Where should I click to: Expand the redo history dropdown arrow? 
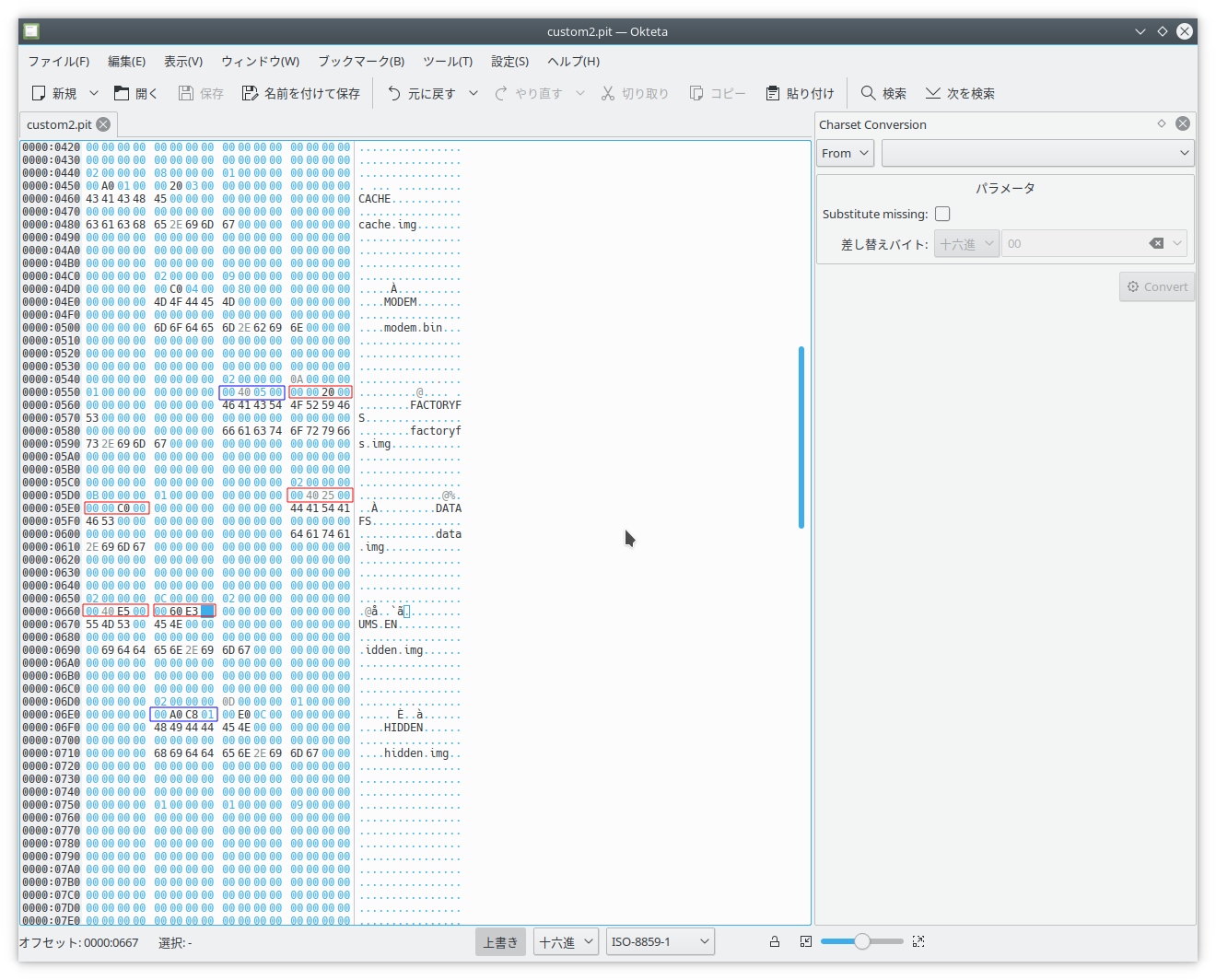pos(580,93)
